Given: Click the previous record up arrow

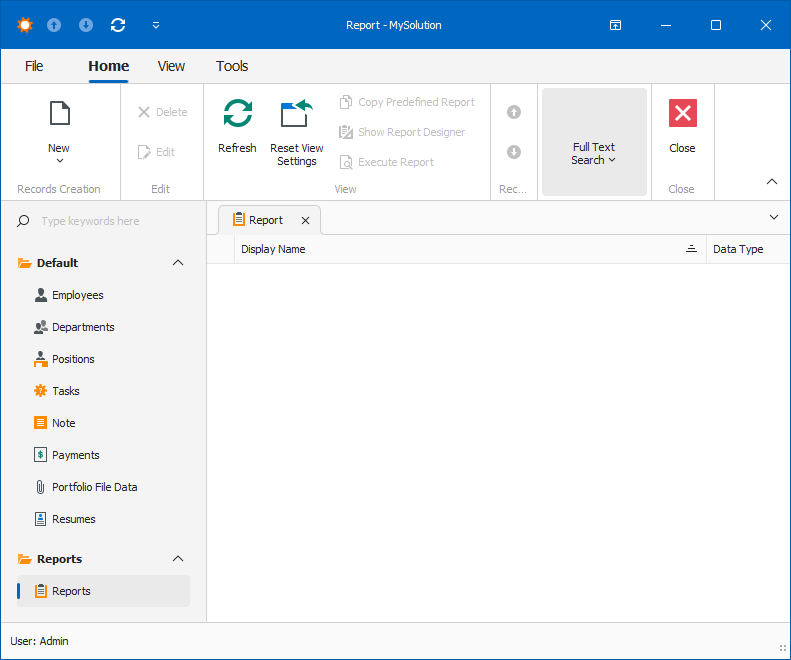Looking at the screenshot, I should (514, 112).
